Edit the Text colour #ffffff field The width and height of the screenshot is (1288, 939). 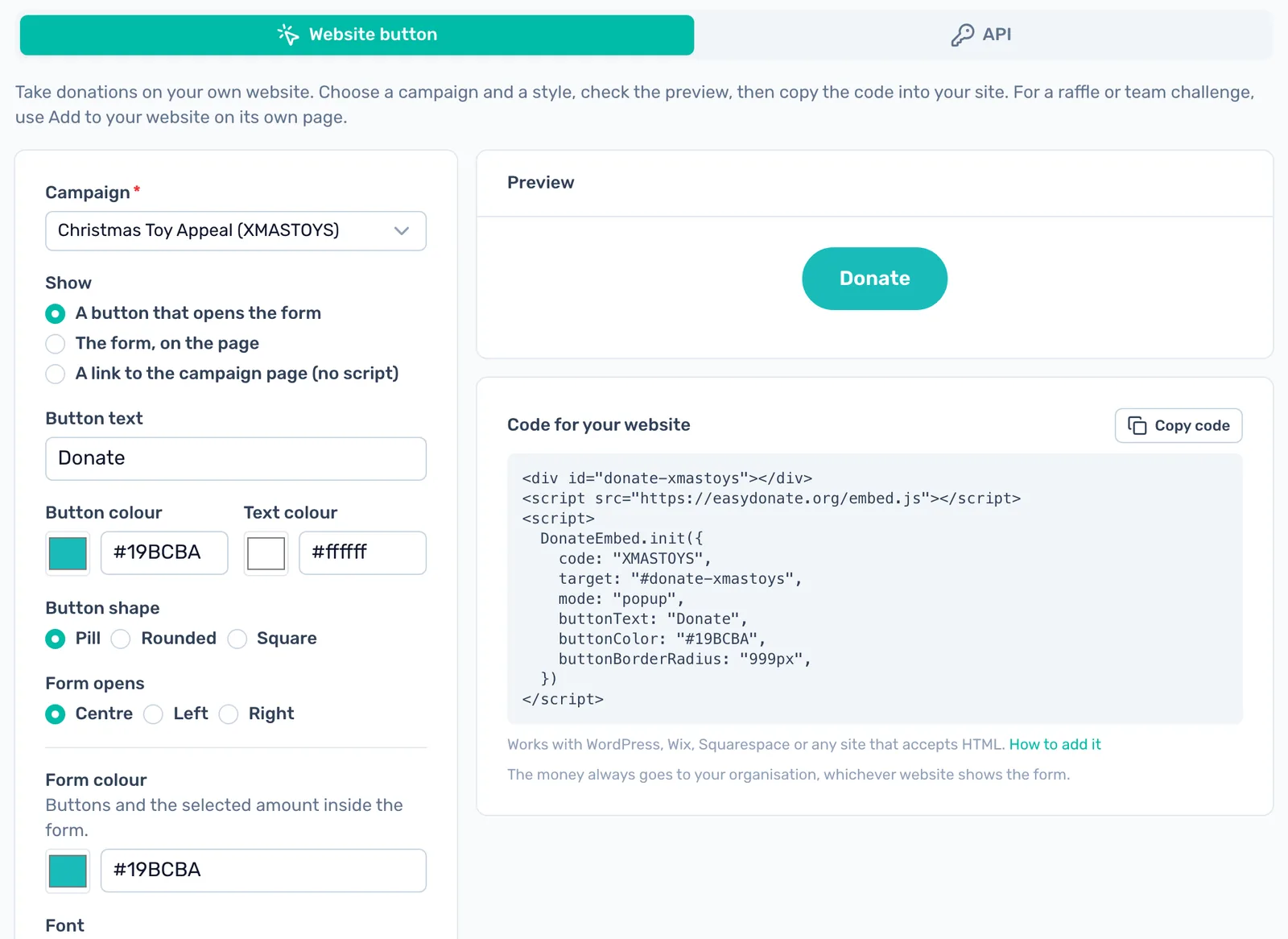[x=362, y=553]
